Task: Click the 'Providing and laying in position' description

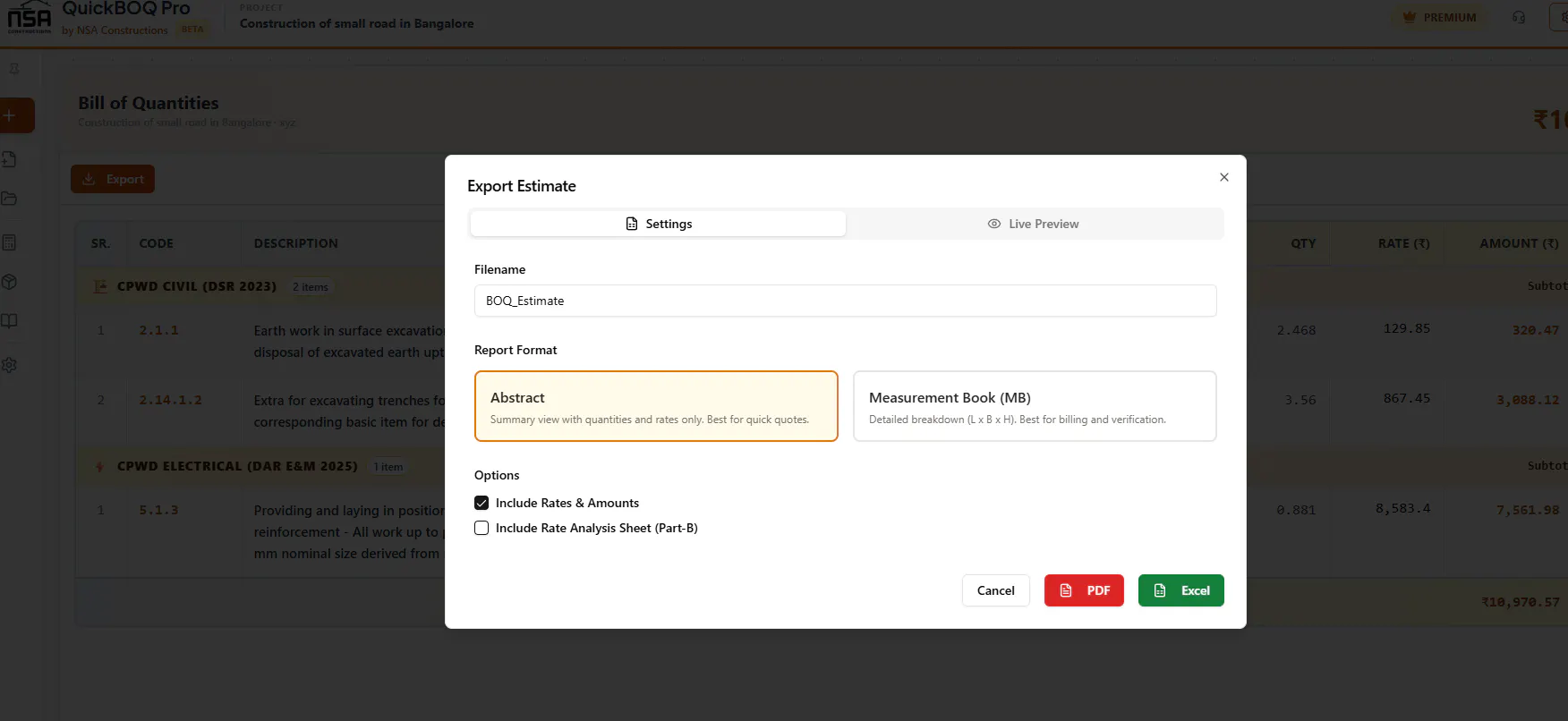Action: tap(349, 531)
